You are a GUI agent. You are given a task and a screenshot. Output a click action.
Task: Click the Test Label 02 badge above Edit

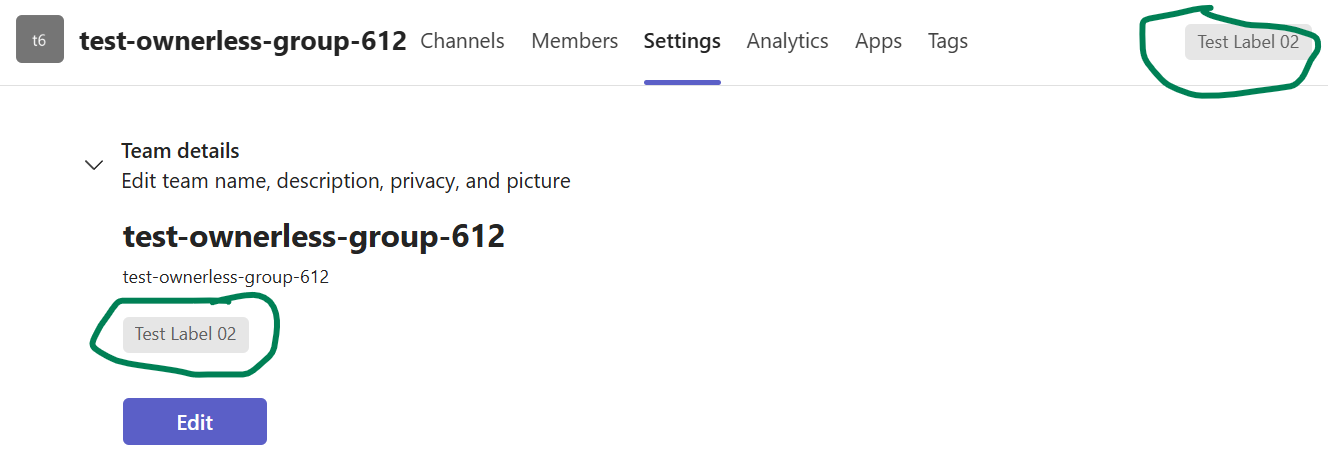click(x=186, y=334)
